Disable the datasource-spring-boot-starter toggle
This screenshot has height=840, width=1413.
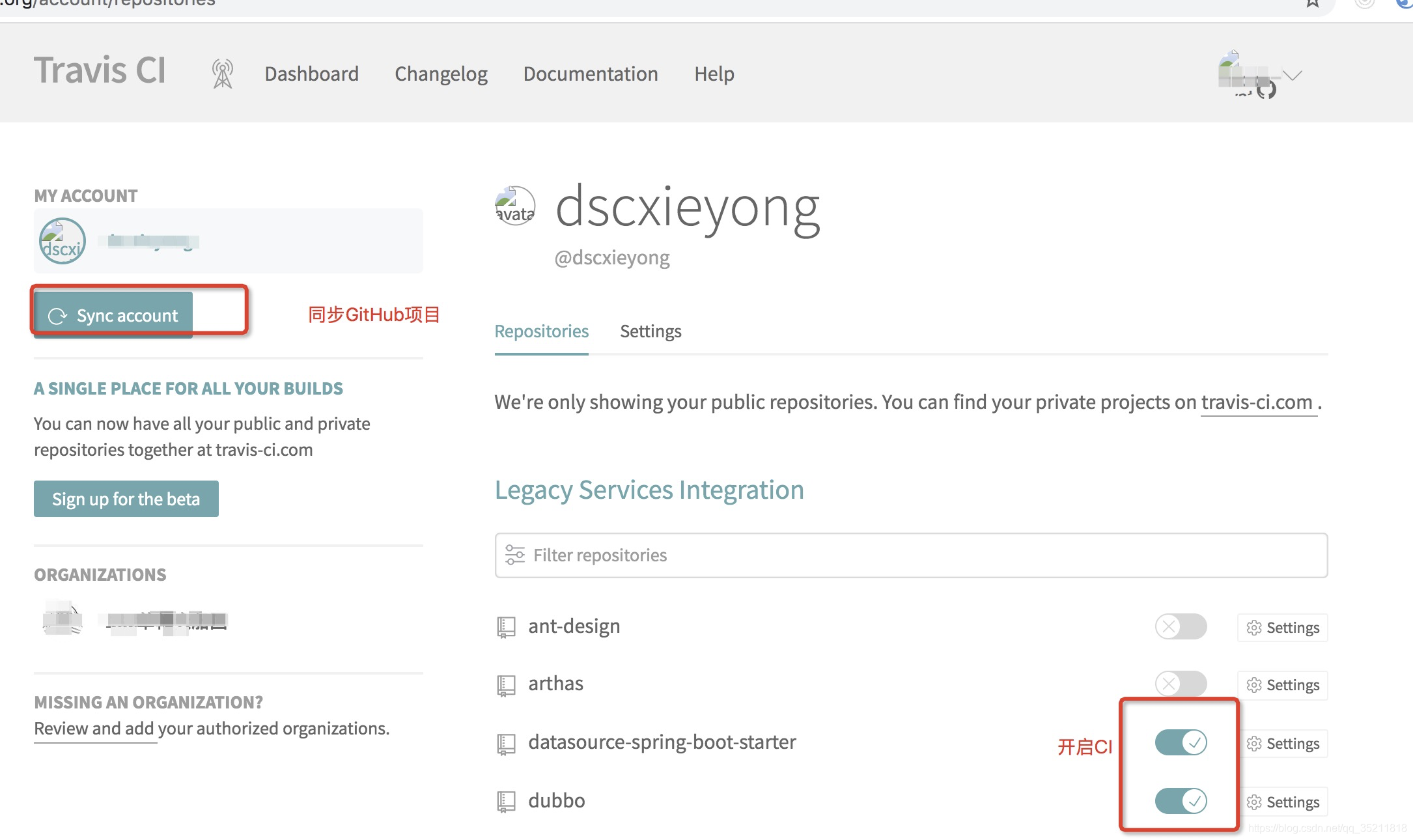click(1180, 742)
